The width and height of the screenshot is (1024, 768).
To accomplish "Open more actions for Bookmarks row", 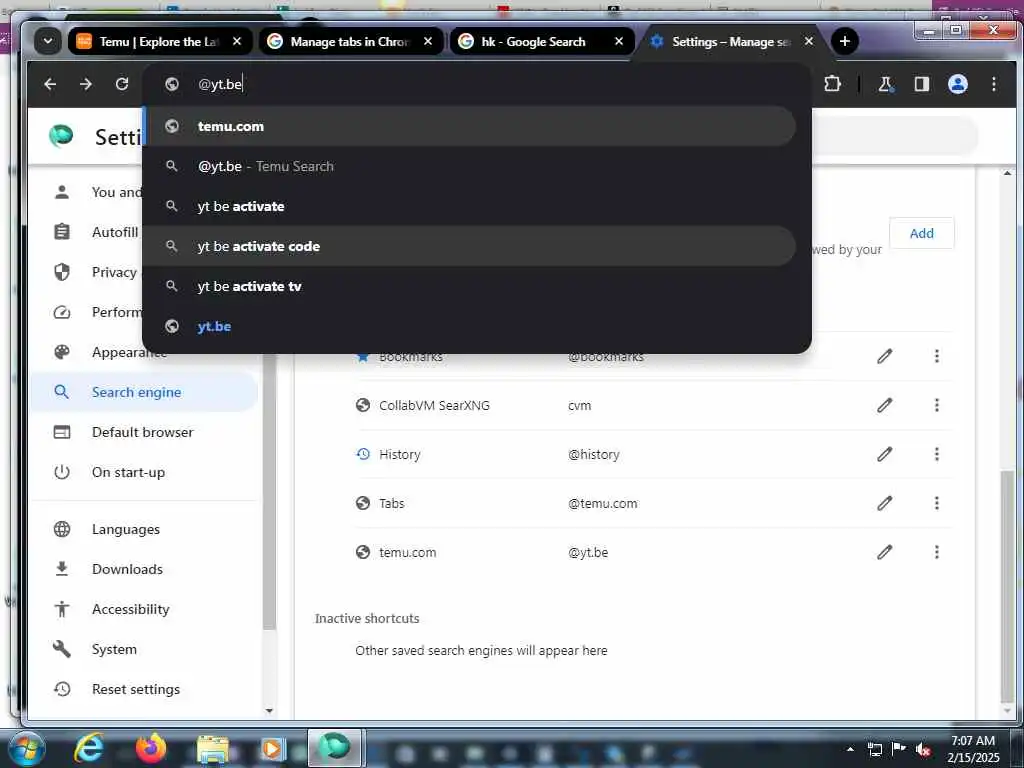I will (x=936, y=357).
